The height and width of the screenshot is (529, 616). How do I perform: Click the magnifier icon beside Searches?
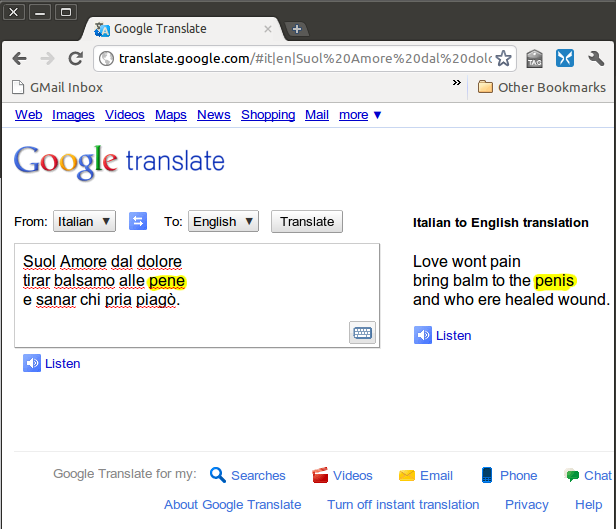[217, 475]
